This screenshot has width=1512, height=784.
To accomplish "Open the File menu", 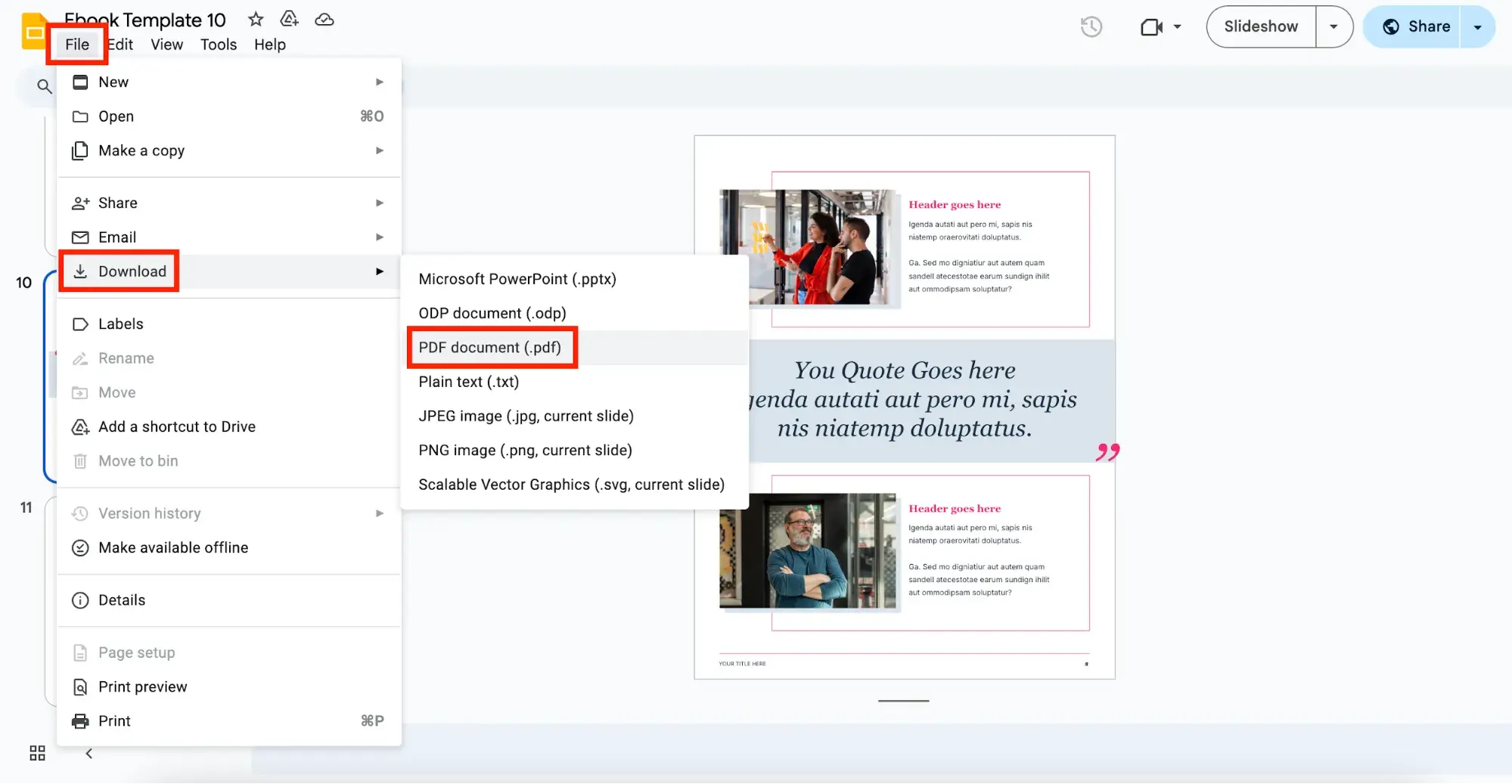I will pos(77,45).
